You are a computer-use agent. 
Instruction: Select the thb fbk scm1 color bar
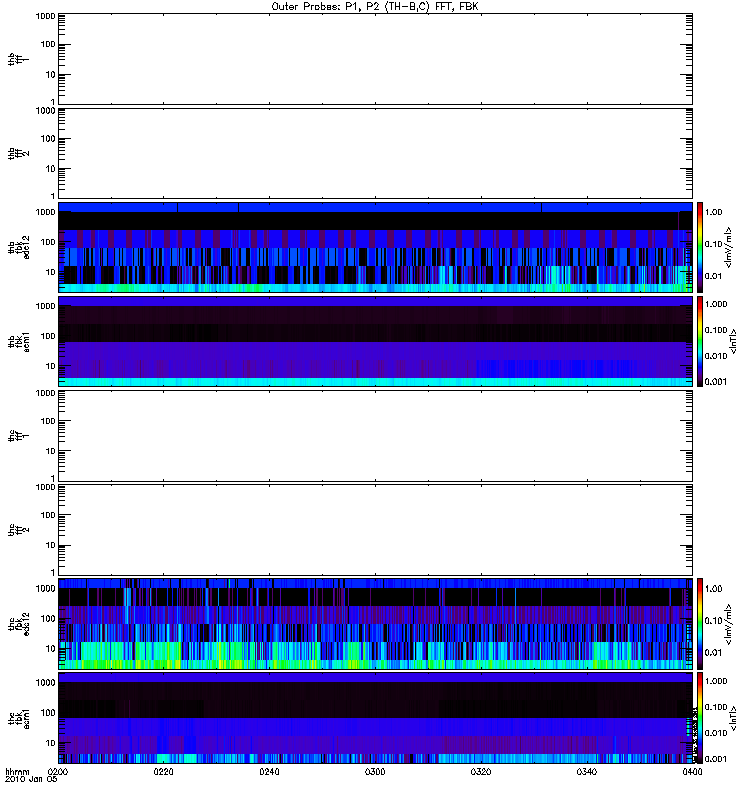coord(700,341)
